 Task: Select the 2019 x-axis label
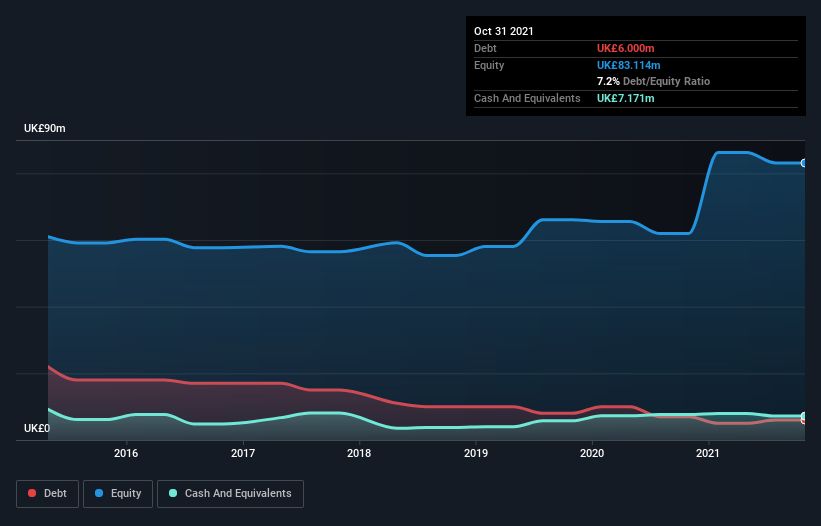tap(476, 453)
